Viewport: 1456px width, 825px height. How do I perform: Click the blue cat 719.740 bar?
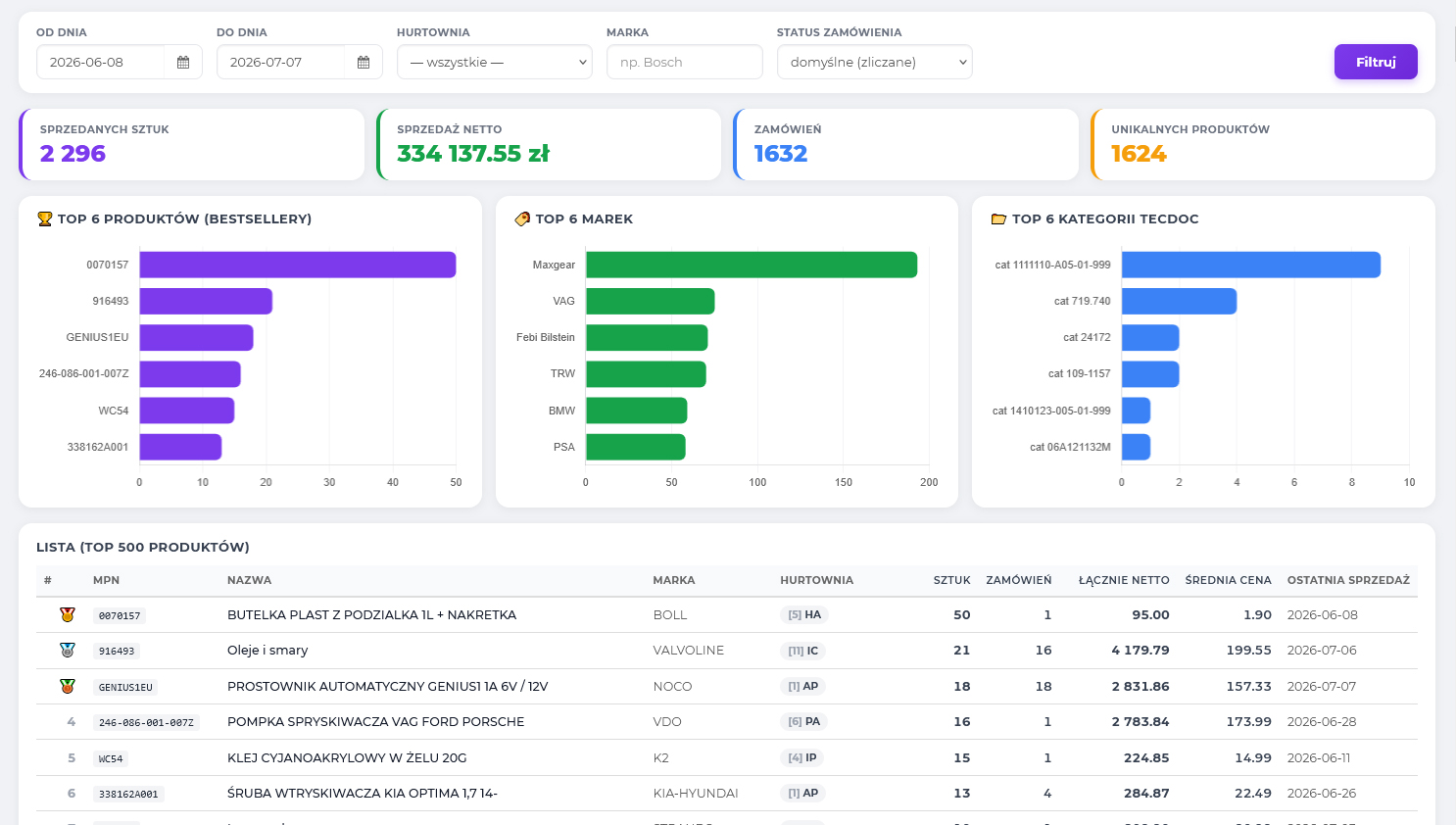click(1180, 301)
